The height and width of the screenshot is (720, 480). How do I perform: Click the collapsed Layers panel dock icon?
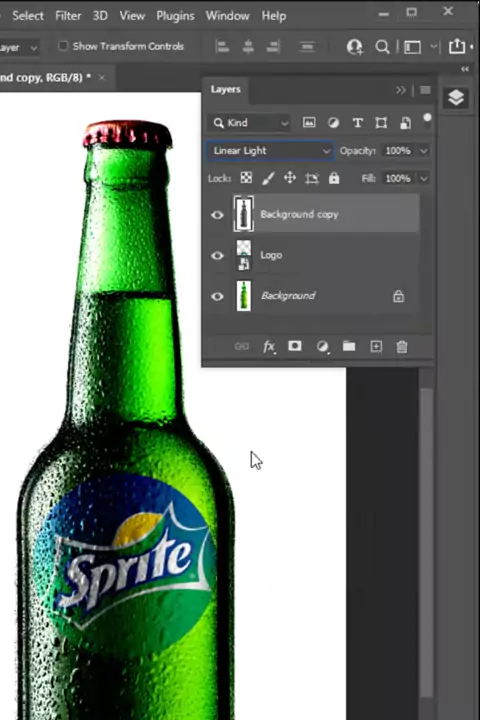tap(456, 98)
